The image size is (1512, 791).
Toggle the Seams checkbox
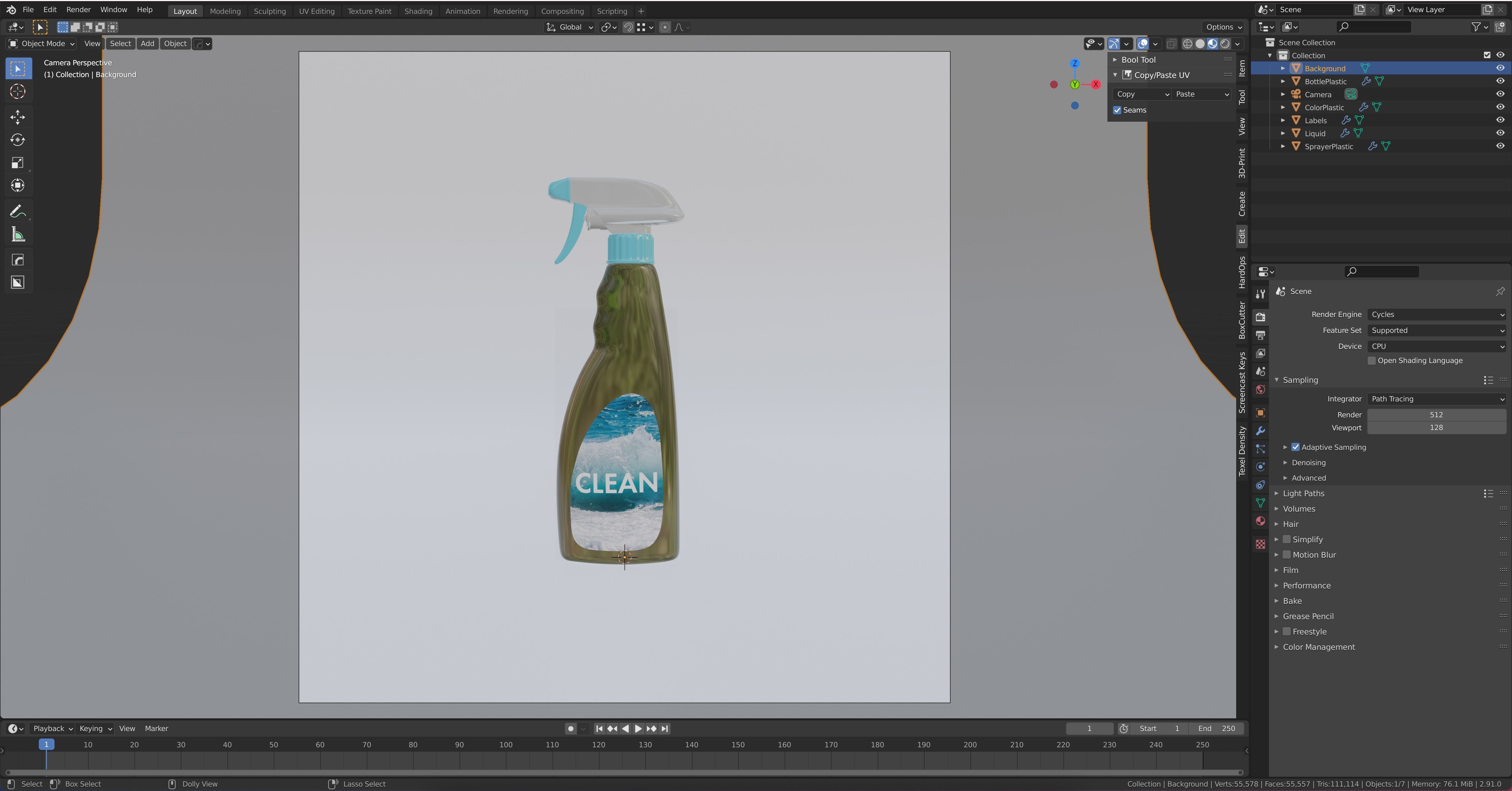coord(1117,110)
